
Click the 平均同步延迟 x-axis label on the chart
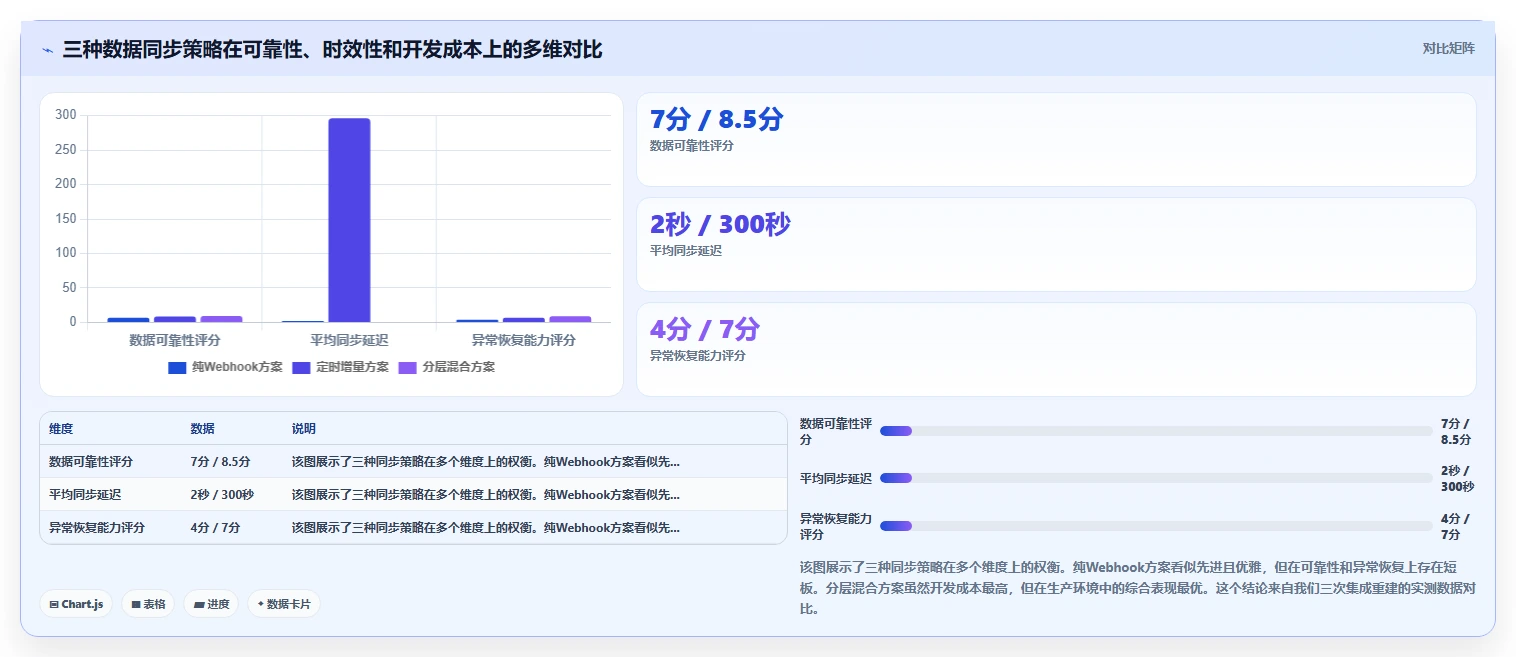coord(349,341)
